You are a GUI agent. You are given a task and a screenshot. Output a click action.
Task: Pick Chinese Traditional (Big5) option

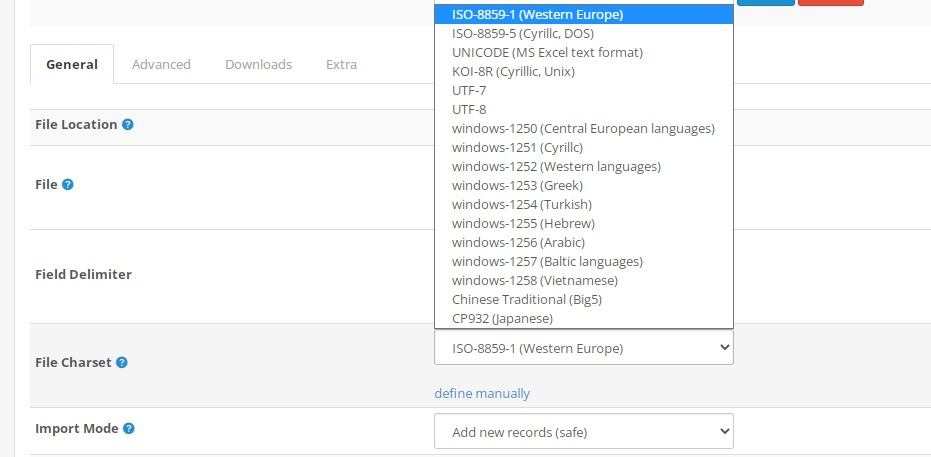coord(526,299)
